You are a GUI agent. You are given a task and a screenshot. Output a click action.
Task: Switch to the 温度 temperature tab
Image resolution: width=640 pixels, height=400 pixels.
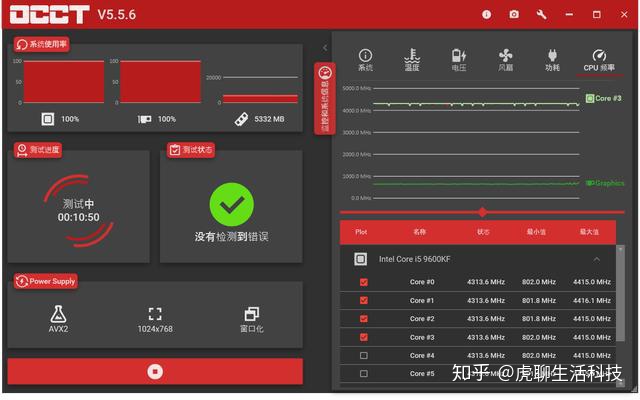(412, 60)
